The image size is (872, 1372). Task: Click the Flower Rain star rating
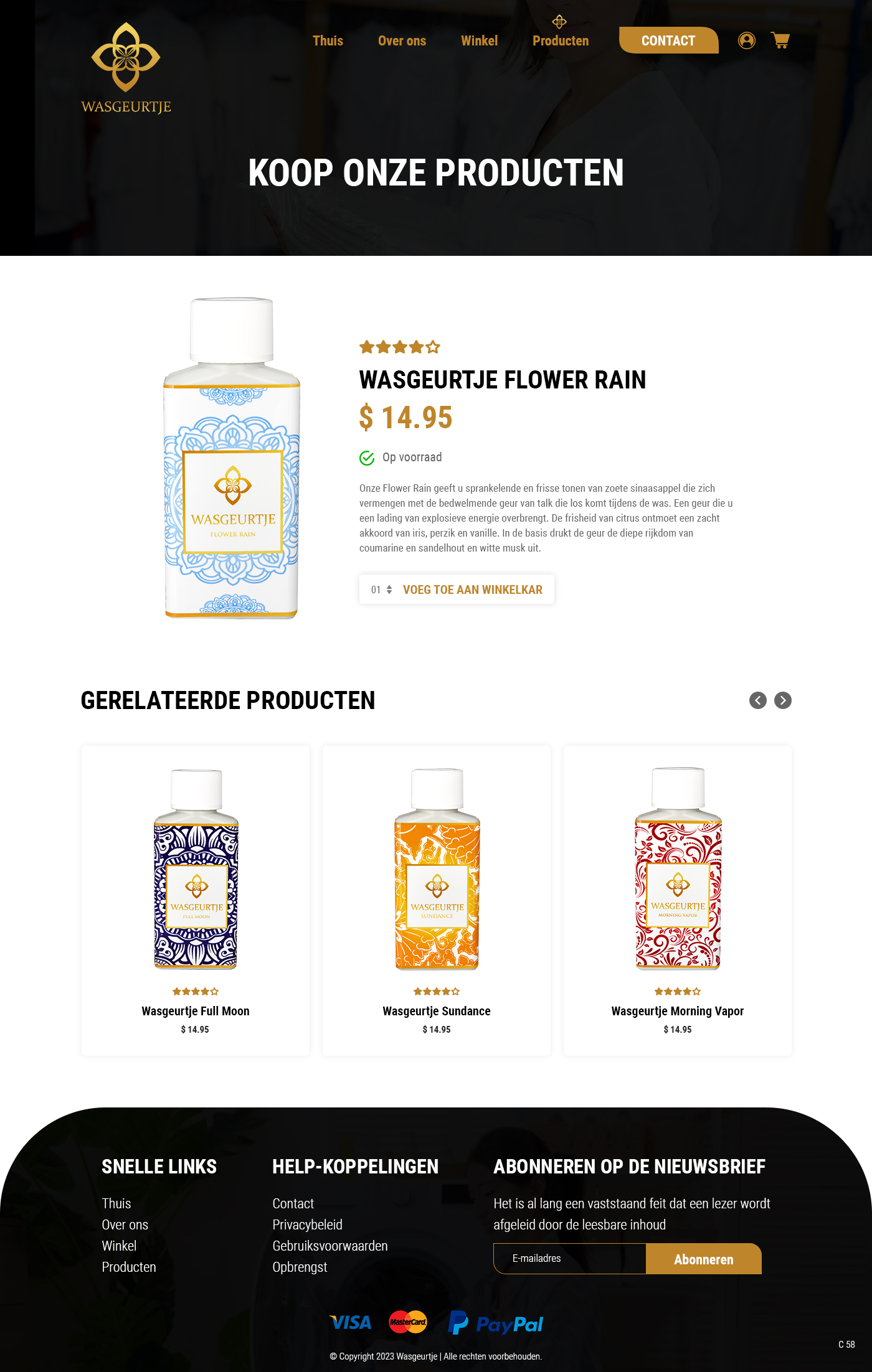tap(400, 347)
